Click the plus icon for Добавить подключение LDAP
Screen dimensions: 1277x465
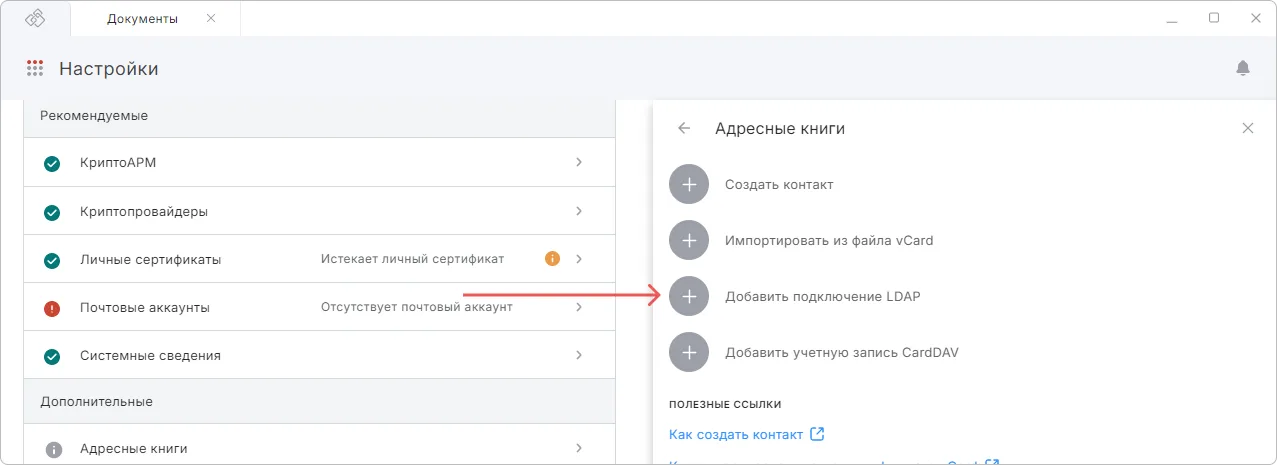tap(689, 296)
